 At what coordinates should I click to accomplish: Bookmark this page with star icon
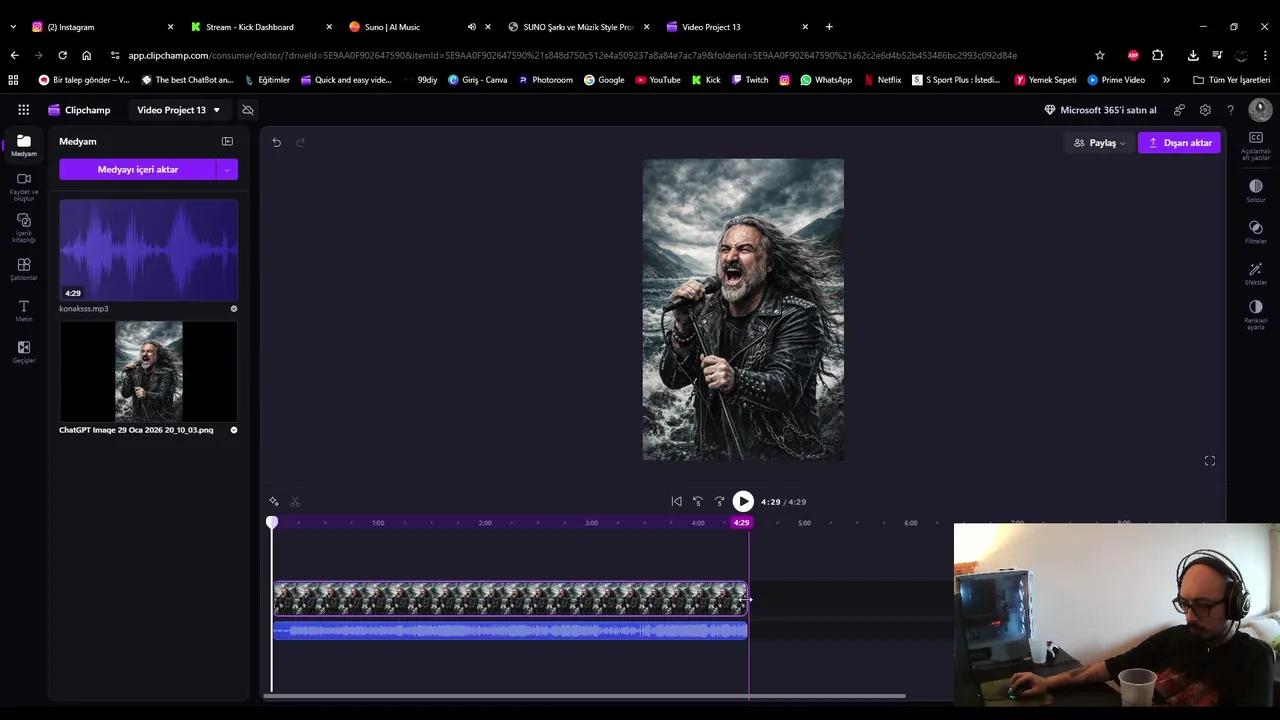pos(1100,55)
